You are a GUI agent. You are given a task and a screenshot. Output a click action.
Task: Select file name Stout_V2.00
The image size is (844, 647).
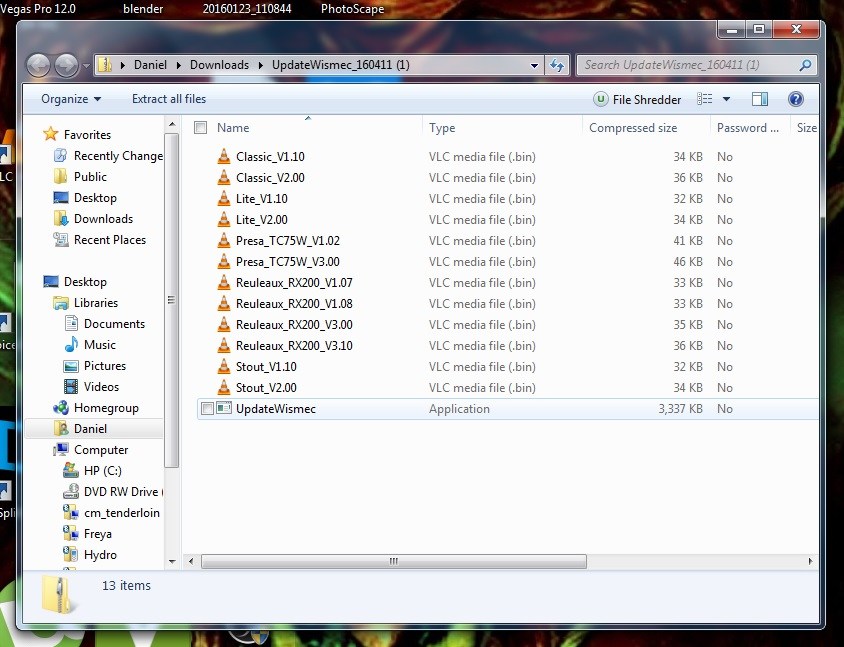click(266, 388)
